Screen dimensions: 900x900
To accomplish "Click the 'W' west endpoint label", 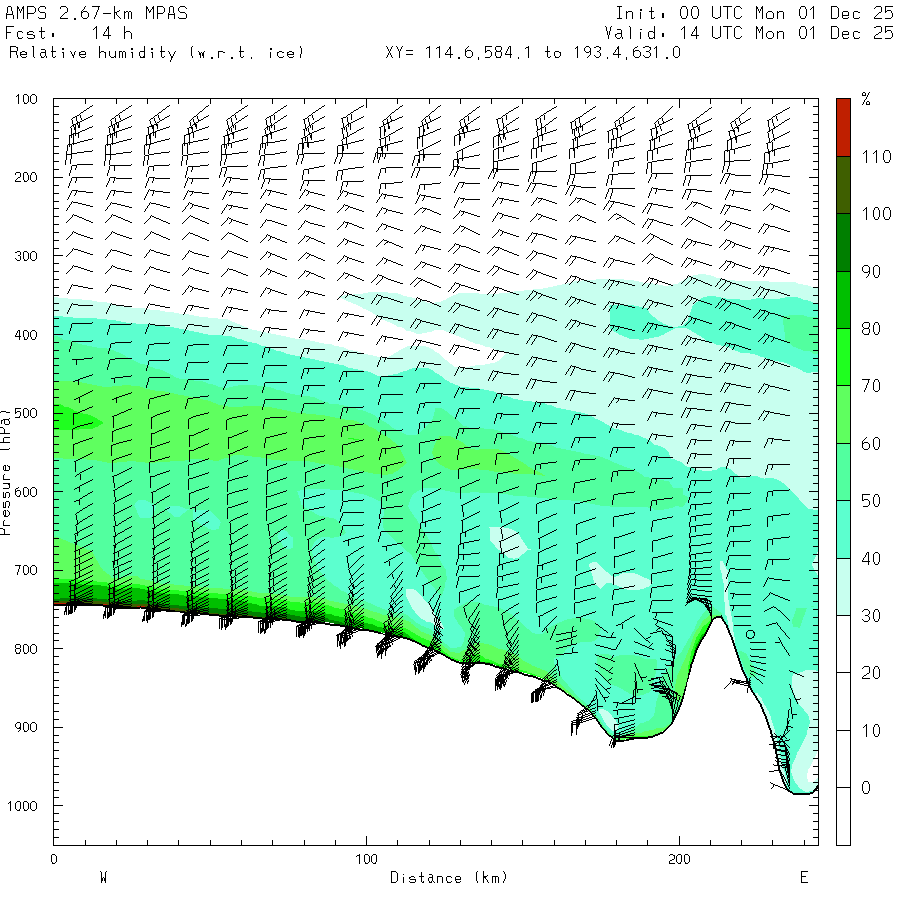I will [x=103, y=877].
